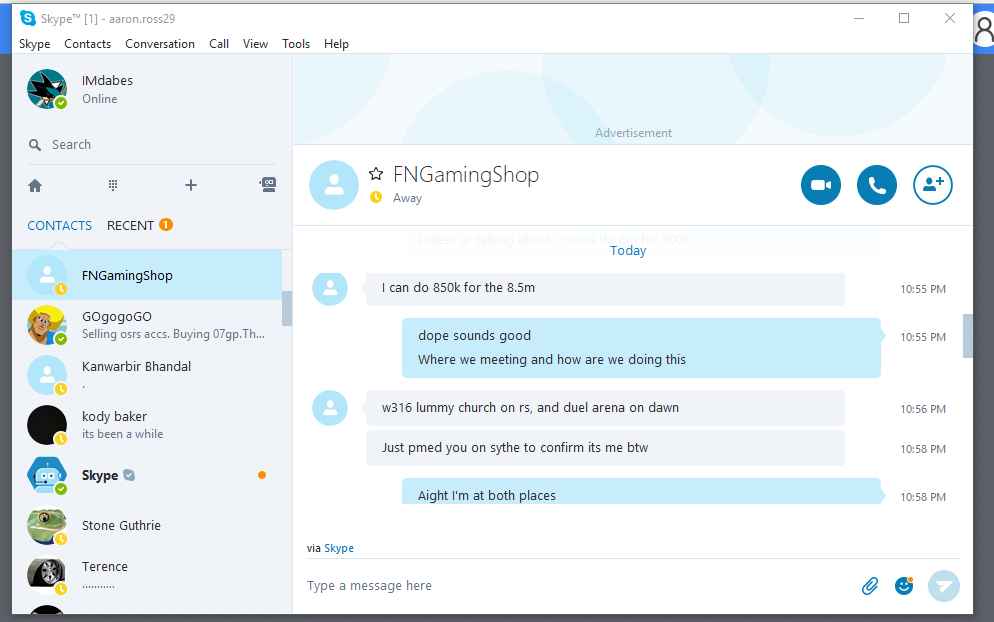Click the FNGamingShop conversation title

tap(466, 174)
